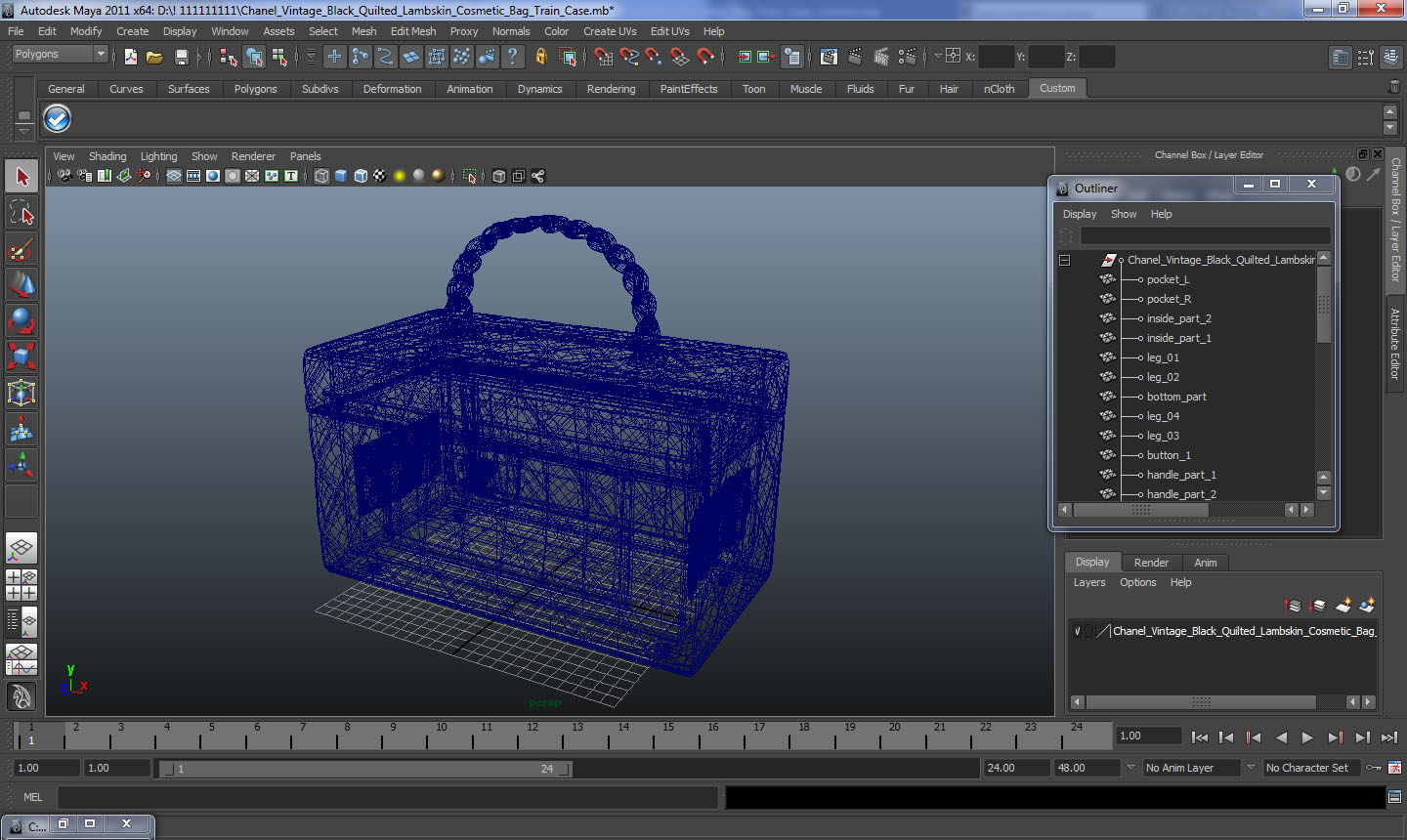The image size is (1407, 840).
Task: Open Render Settings icon
Action: coord(907,57)
